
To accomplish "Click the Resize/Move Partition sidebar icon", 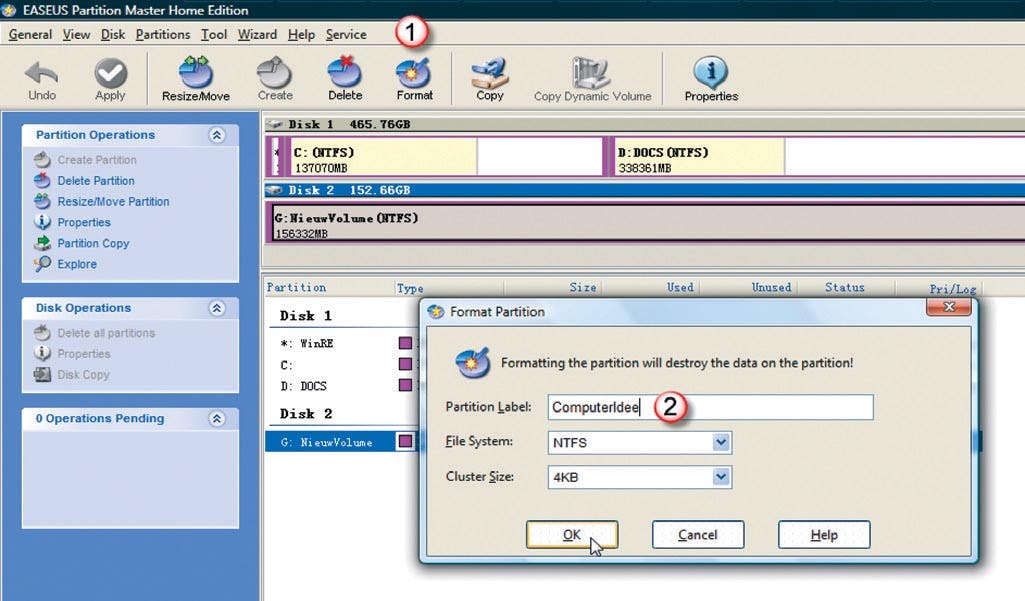I will tap(42, 201).
